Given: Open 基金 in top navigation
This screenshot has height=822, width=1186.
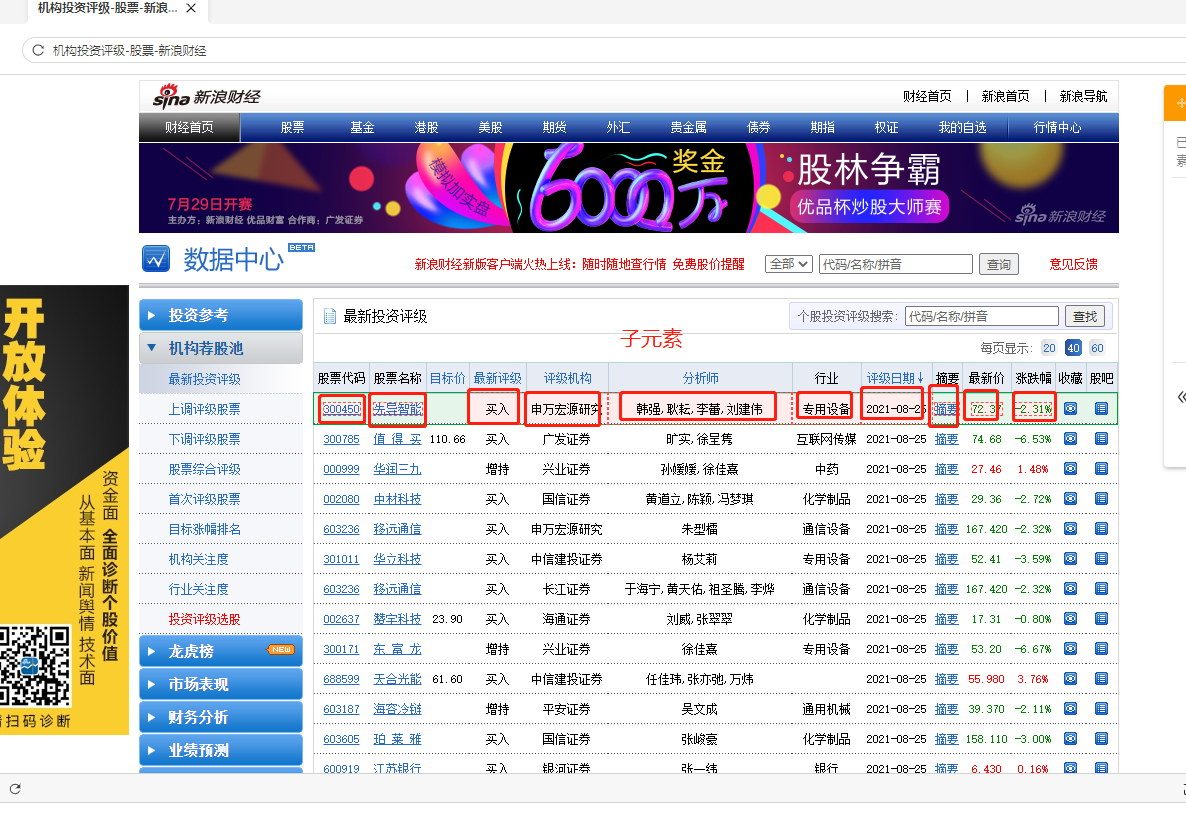Looking at the screenshot, I should 362,128.
